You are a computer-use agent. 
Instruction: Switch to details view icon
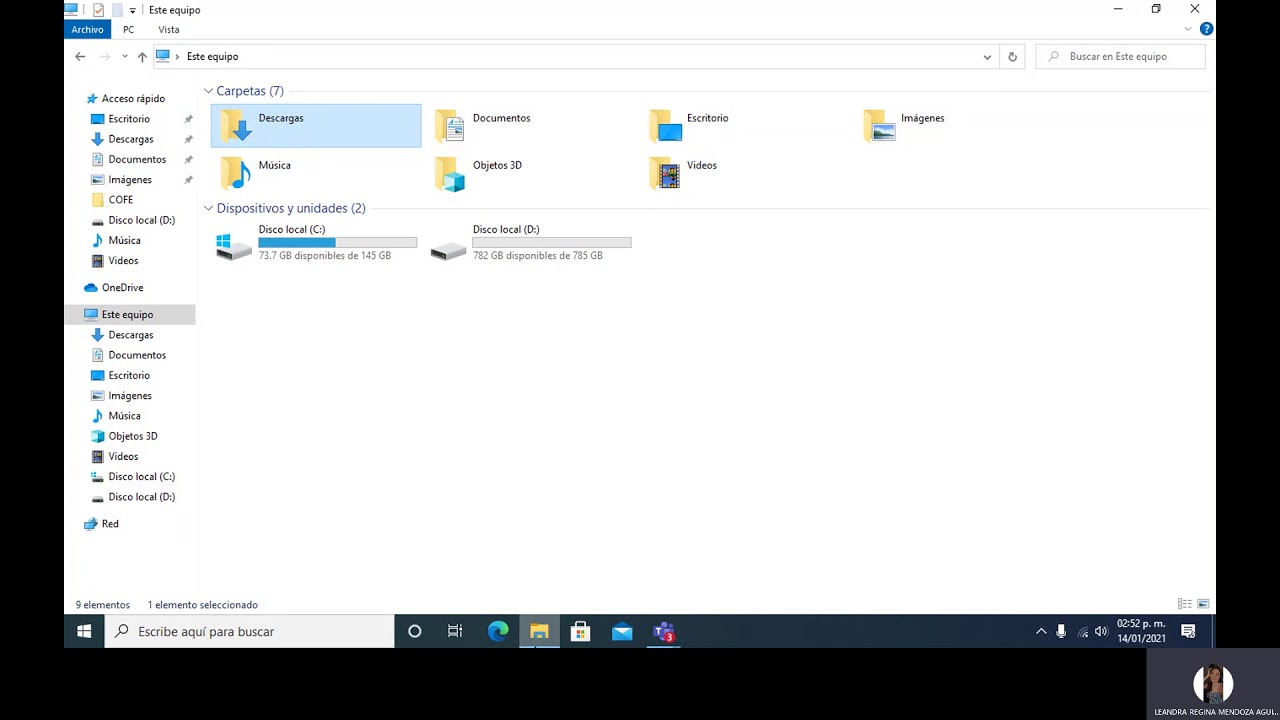pyautogui.click(x=1185, y=604)
